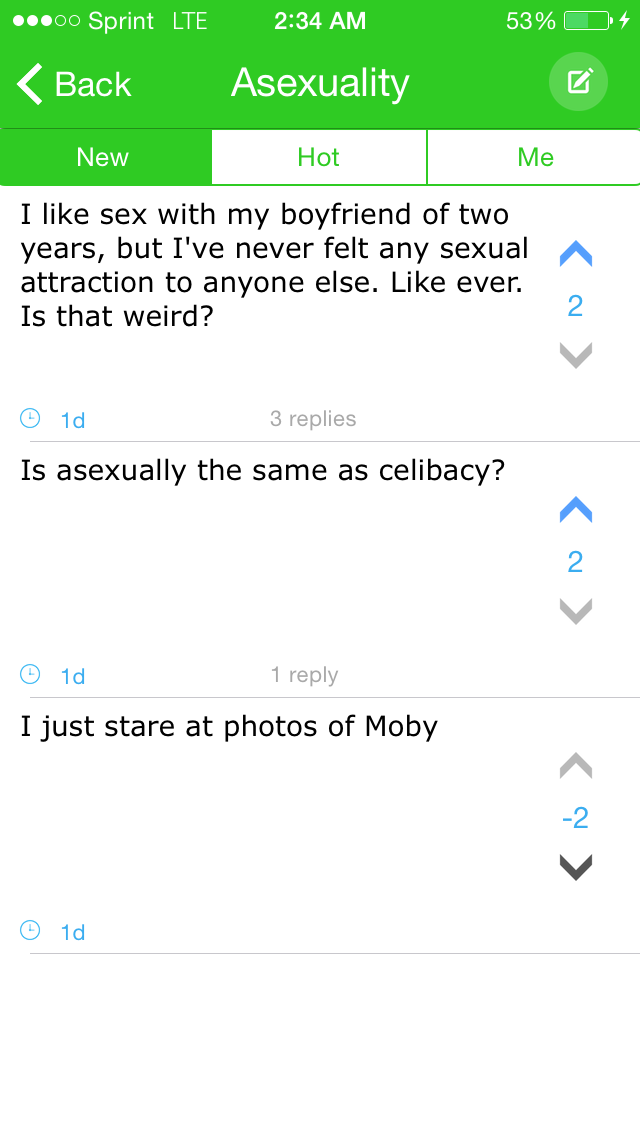Viewport: 640px width, 1136px height.
Task: Upvote the boyfriend attraction post
Action: pyautogui.click(x=575, y=253)
